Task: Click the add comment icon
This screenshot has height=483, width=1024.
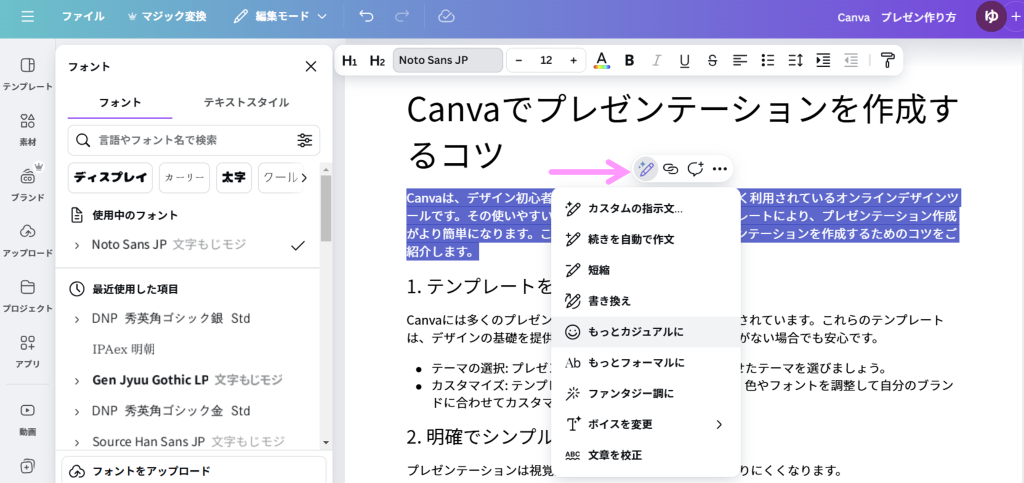Action: (695, 168)
